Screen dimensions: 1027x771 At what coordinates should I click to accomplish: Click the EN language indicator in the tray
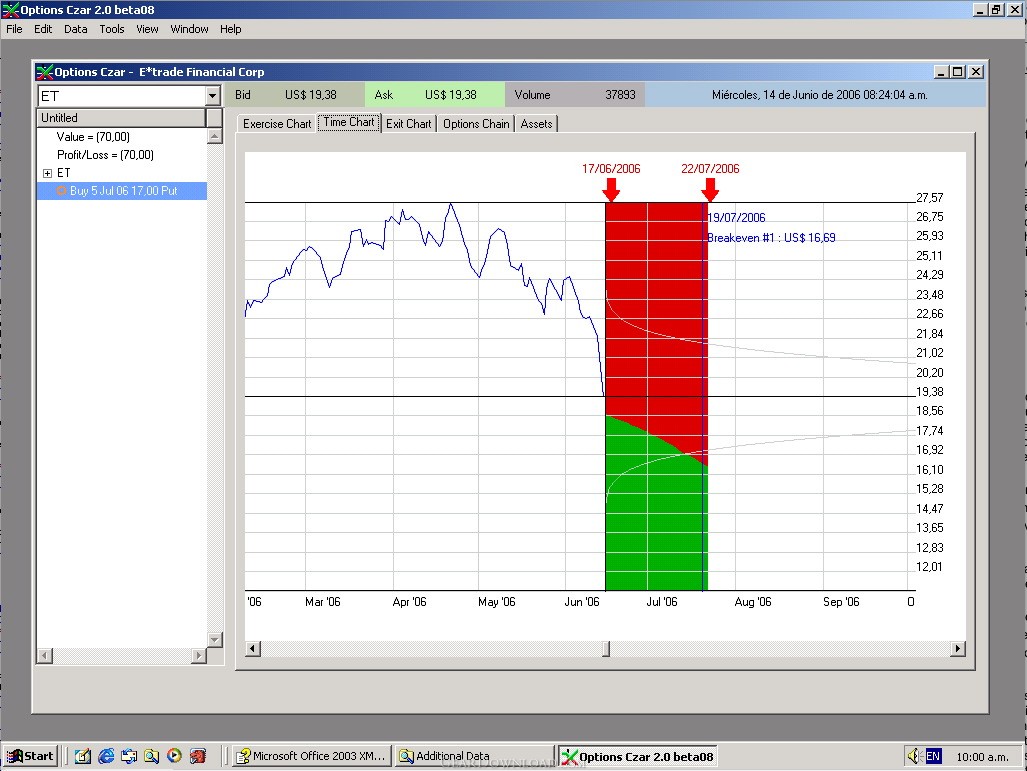coord(933,756)
